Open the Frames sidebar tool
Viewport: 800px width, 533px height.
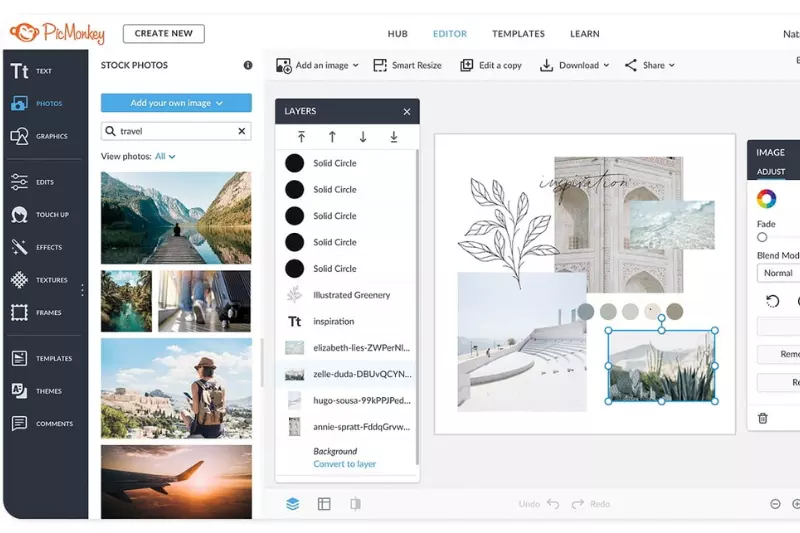(x=36, y=313)
